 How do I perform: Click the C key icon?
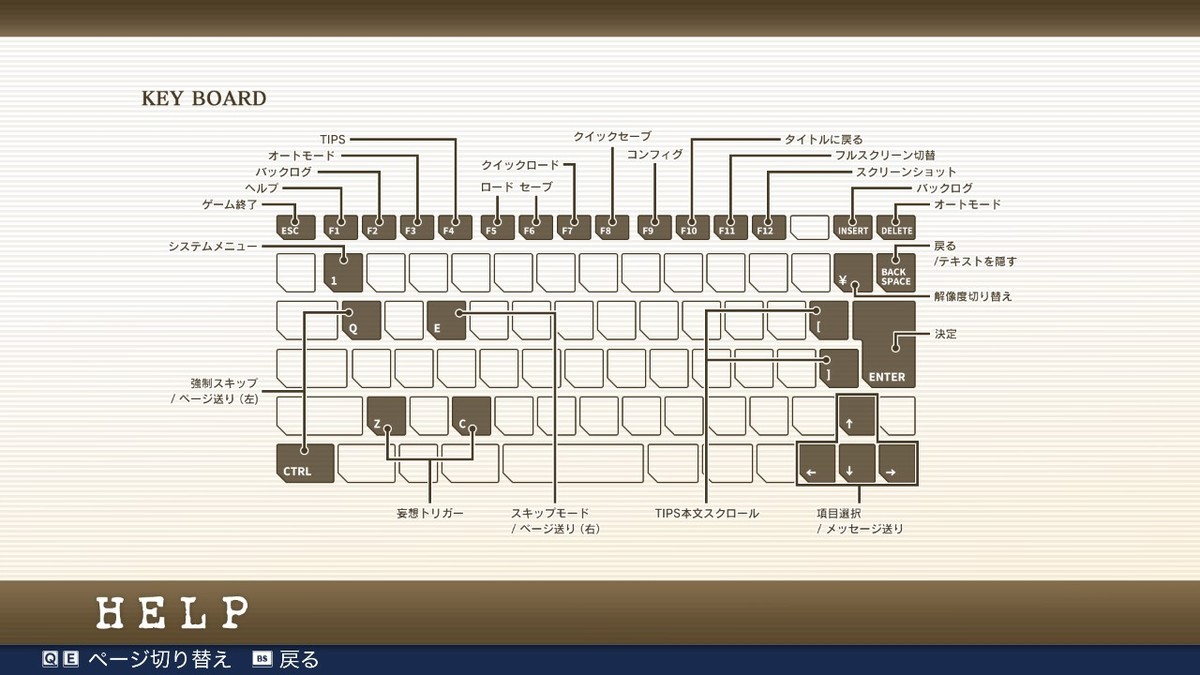(x=471, y=416)
